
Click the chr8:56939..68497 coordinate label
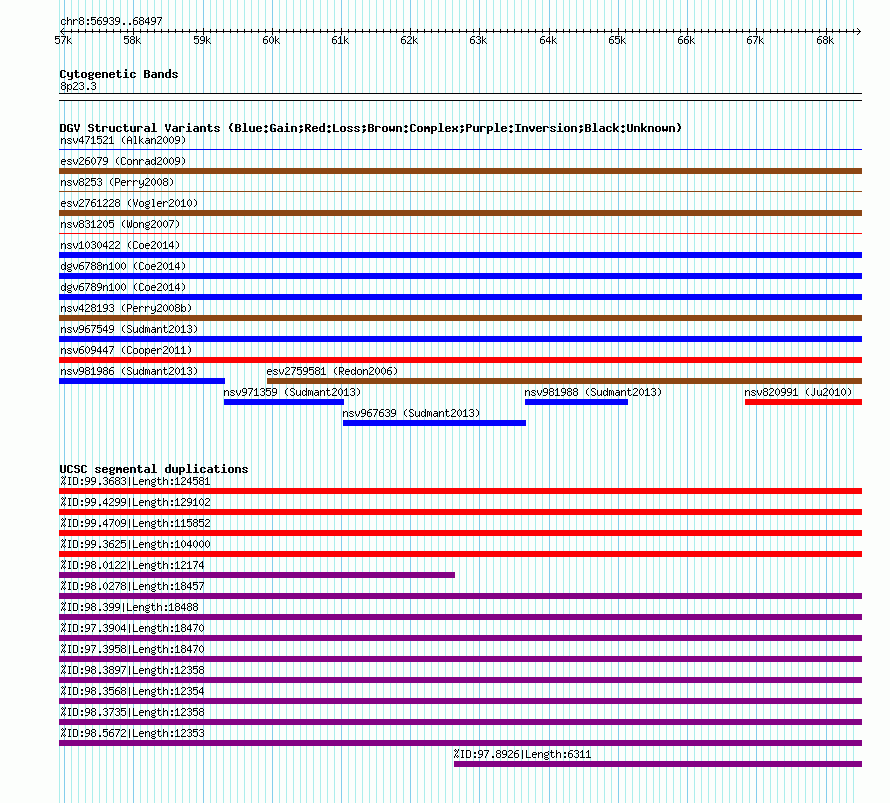(111, 21)
